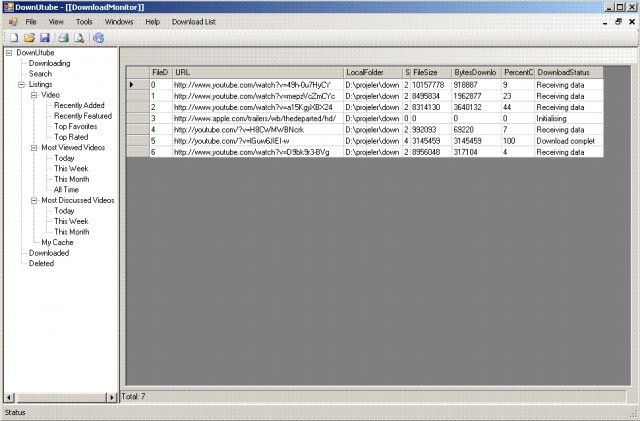Image resolution: width=640 pixels, height=421 pixels.
Task: Click the FileSize column header
Action: (x=431, y=73)
